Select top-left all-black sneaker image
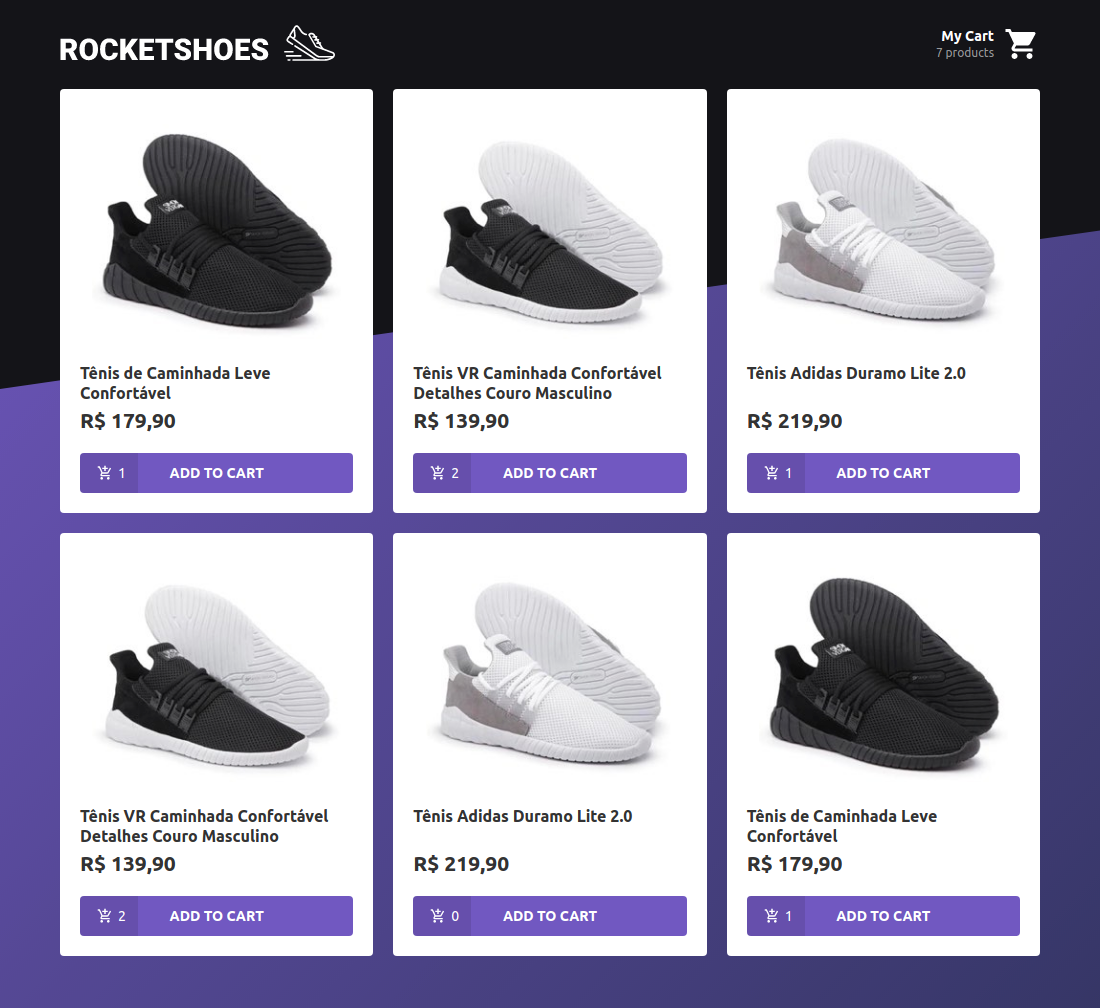This screenshot has width=1100, height=1008. (x=216, y=230)
